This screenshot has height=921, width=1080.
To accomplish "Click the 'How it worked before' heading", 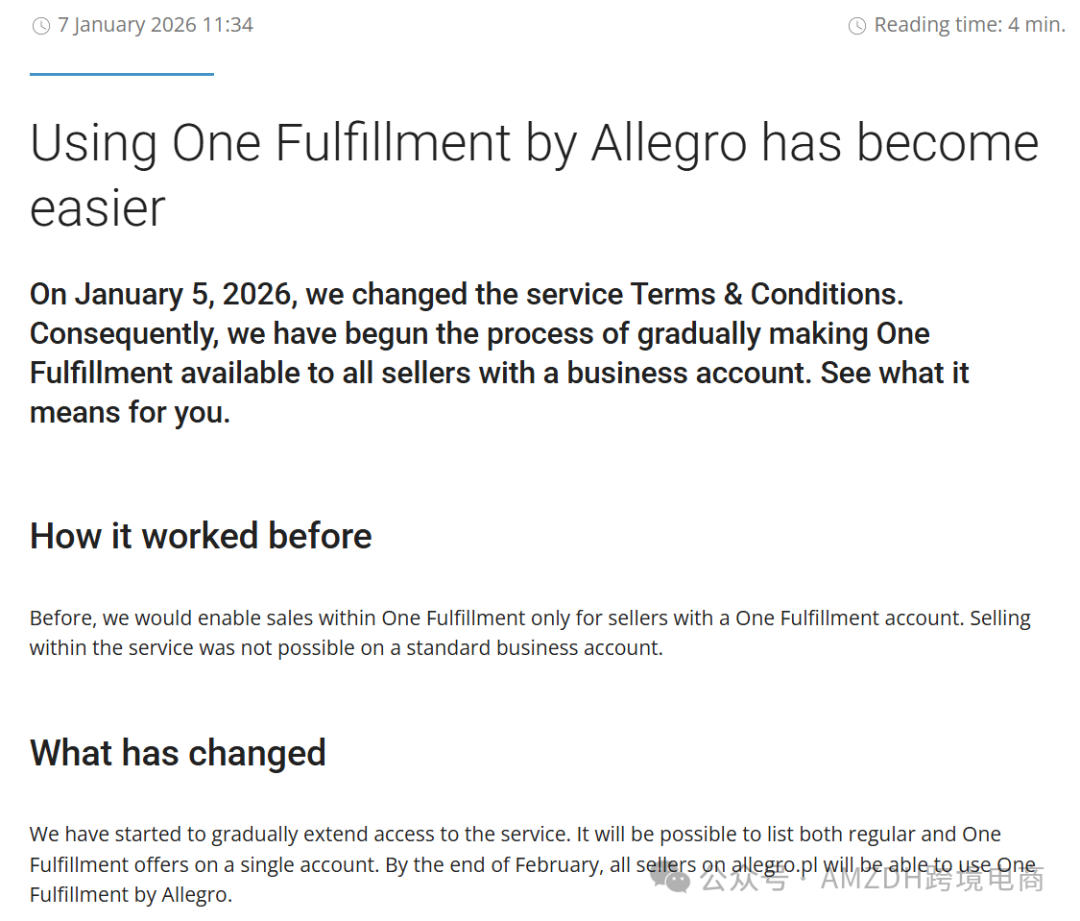I will point(201,536).
